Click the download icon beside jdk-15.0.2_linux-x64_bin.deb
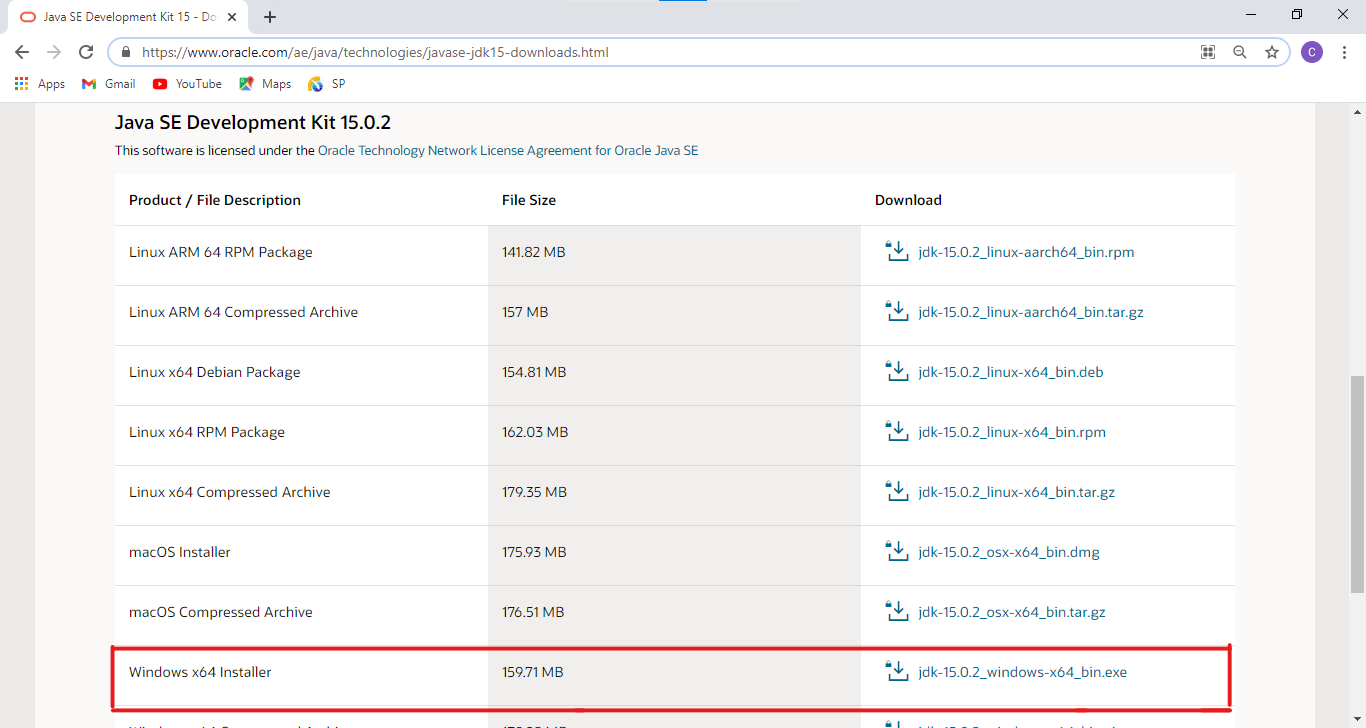Viewport: 1366px width, 728px height. [x=897, y=370]
